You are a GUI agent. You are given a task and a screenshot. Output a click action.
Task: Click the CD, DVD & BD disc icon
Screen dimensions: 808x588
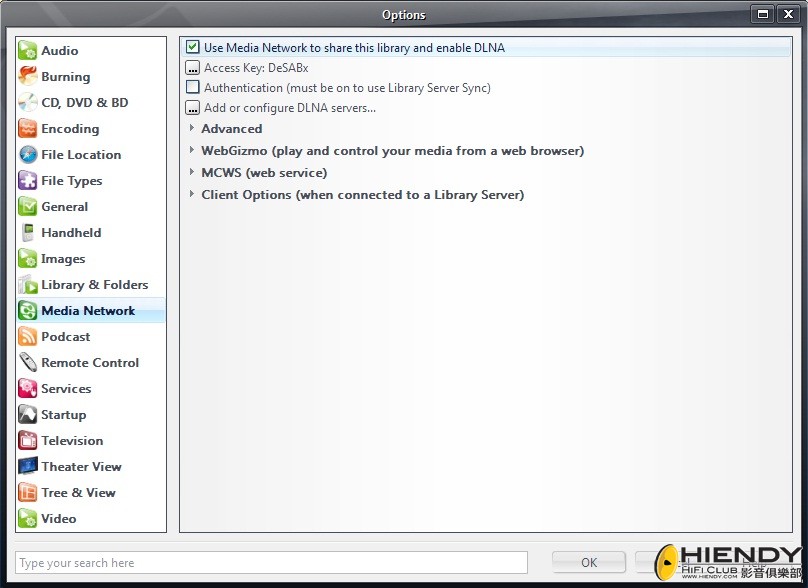click(28, 103)
